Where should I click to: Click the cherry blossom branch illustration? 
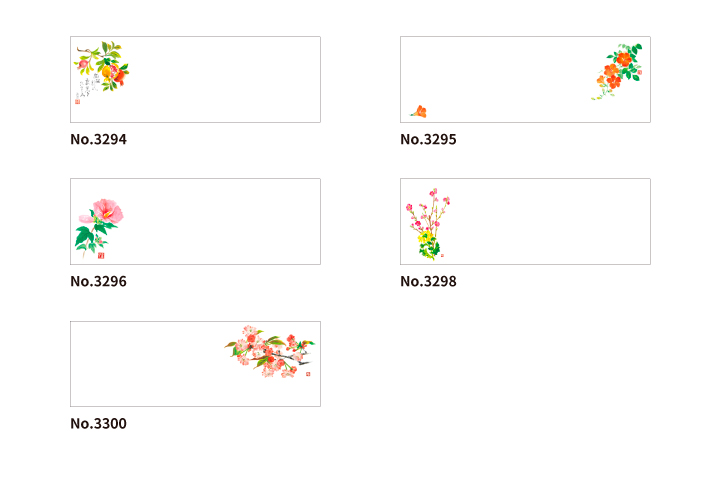(x=270, y=351)
